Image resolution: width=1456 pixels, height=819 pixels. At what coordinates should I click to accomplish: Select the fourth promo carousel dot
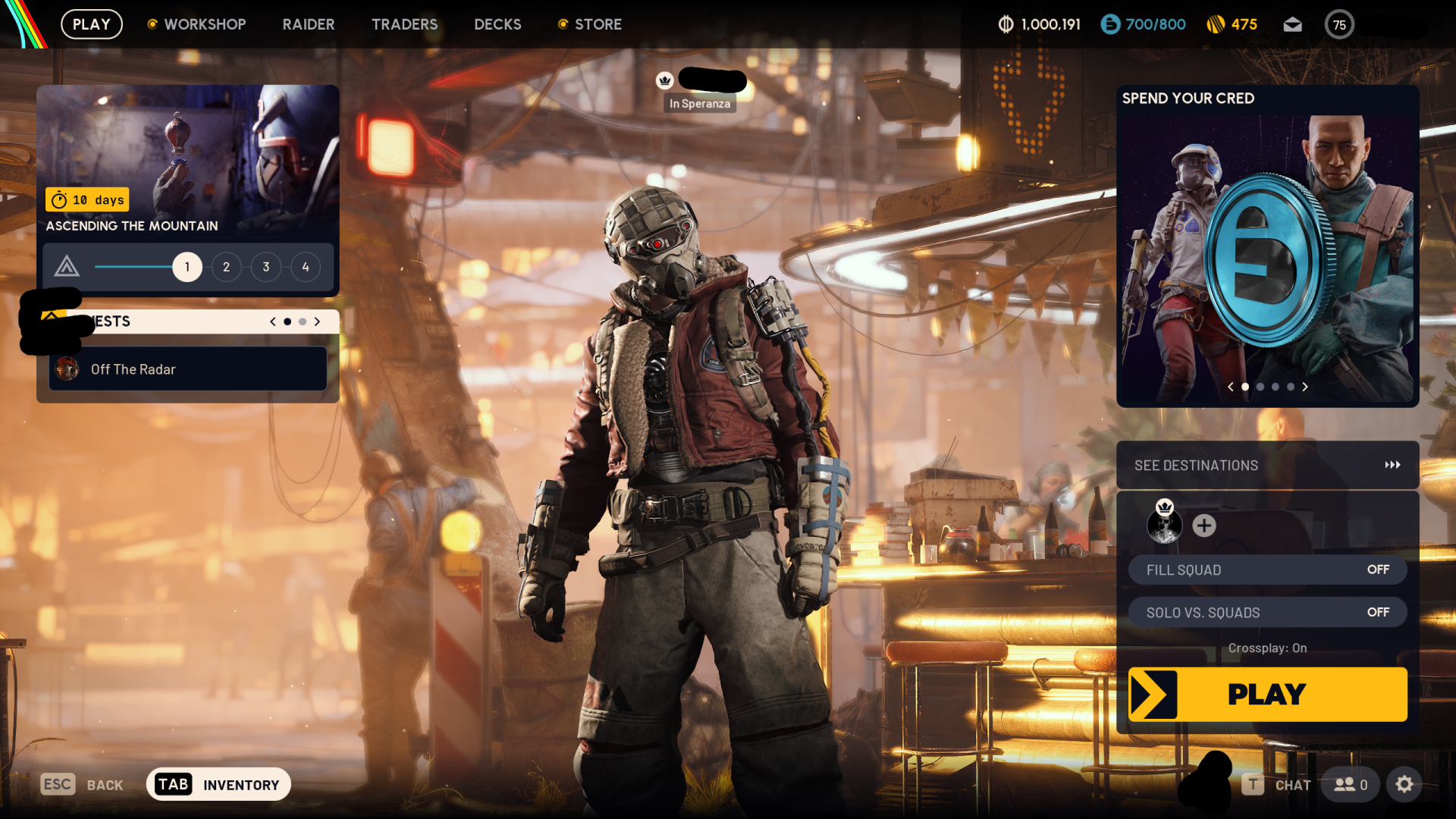[x=1291, y=387]
